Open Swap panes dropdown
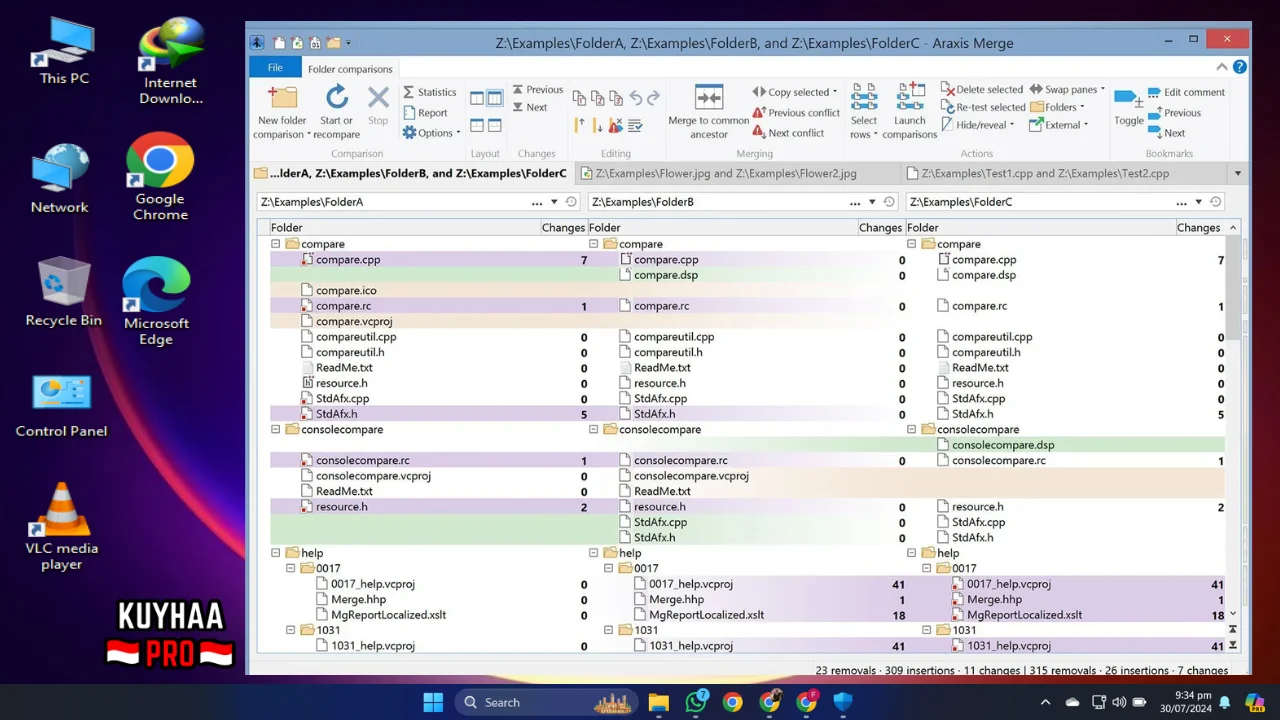Screen dimensions: 1280x720 (x=1067, y=90)
